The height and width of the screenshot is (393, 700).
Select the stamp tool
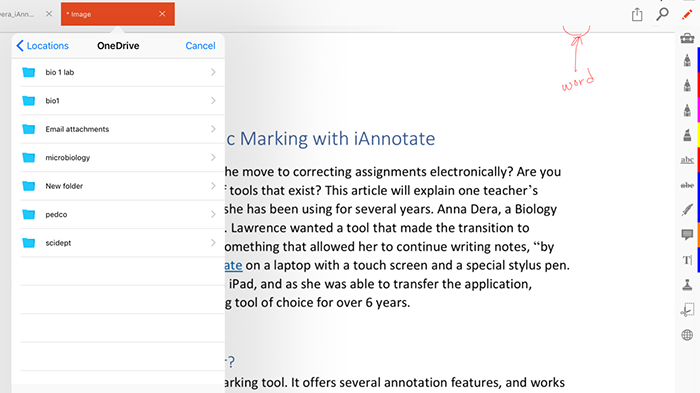click(687, 284)
